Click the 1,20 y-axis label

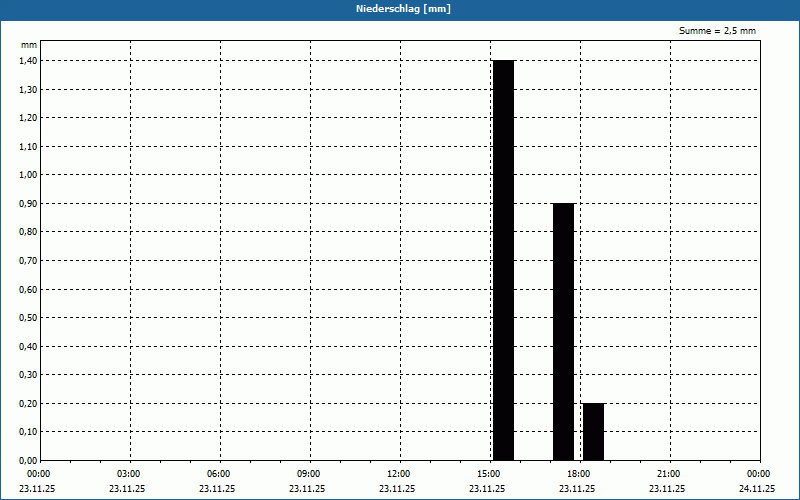(x=28, y=118)
